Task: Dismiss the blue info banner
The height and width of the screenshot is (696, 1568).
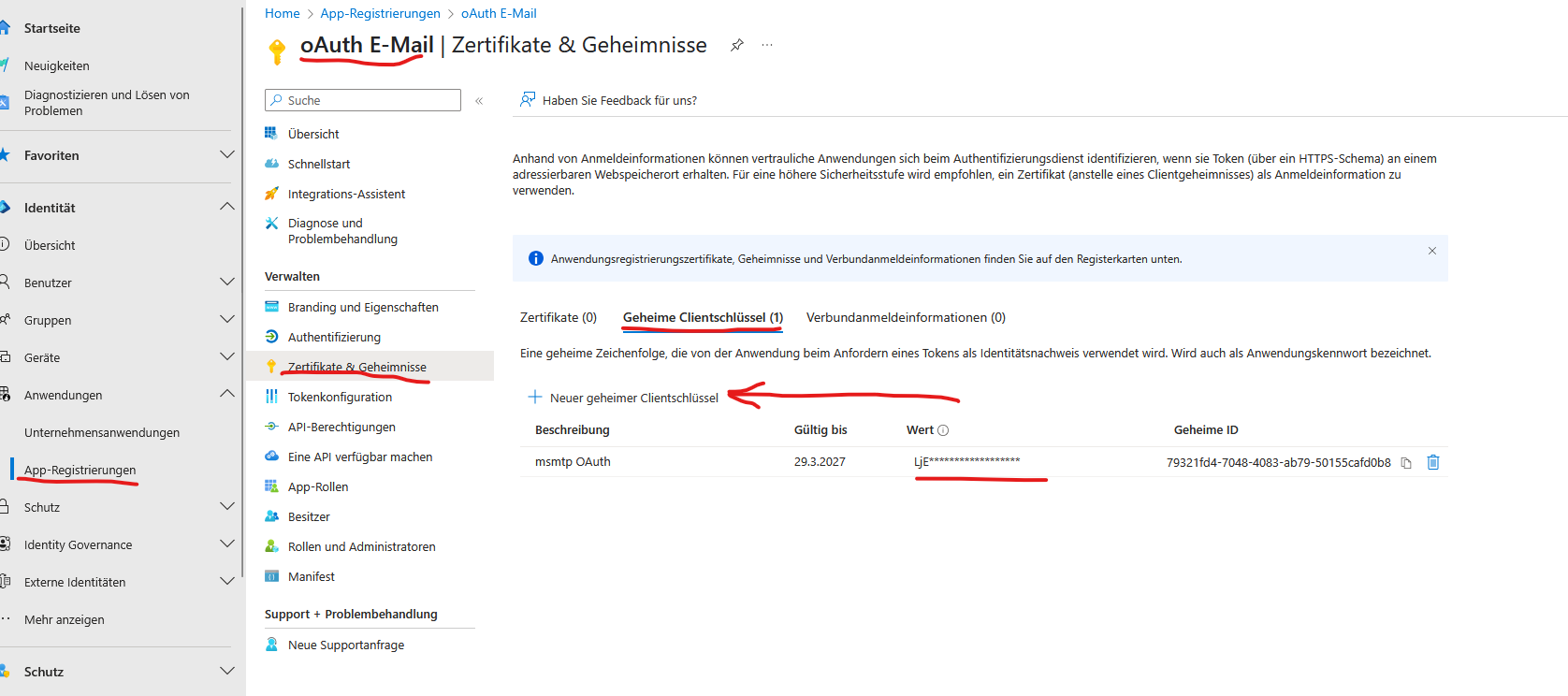Action: 1431,251
